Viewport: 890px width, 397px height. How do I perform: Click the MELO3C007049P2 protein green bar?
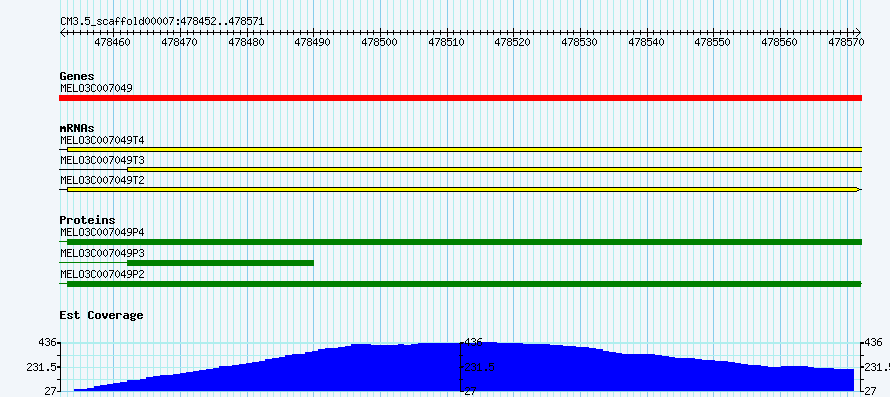pyautogui.click(x=463, y=283)
